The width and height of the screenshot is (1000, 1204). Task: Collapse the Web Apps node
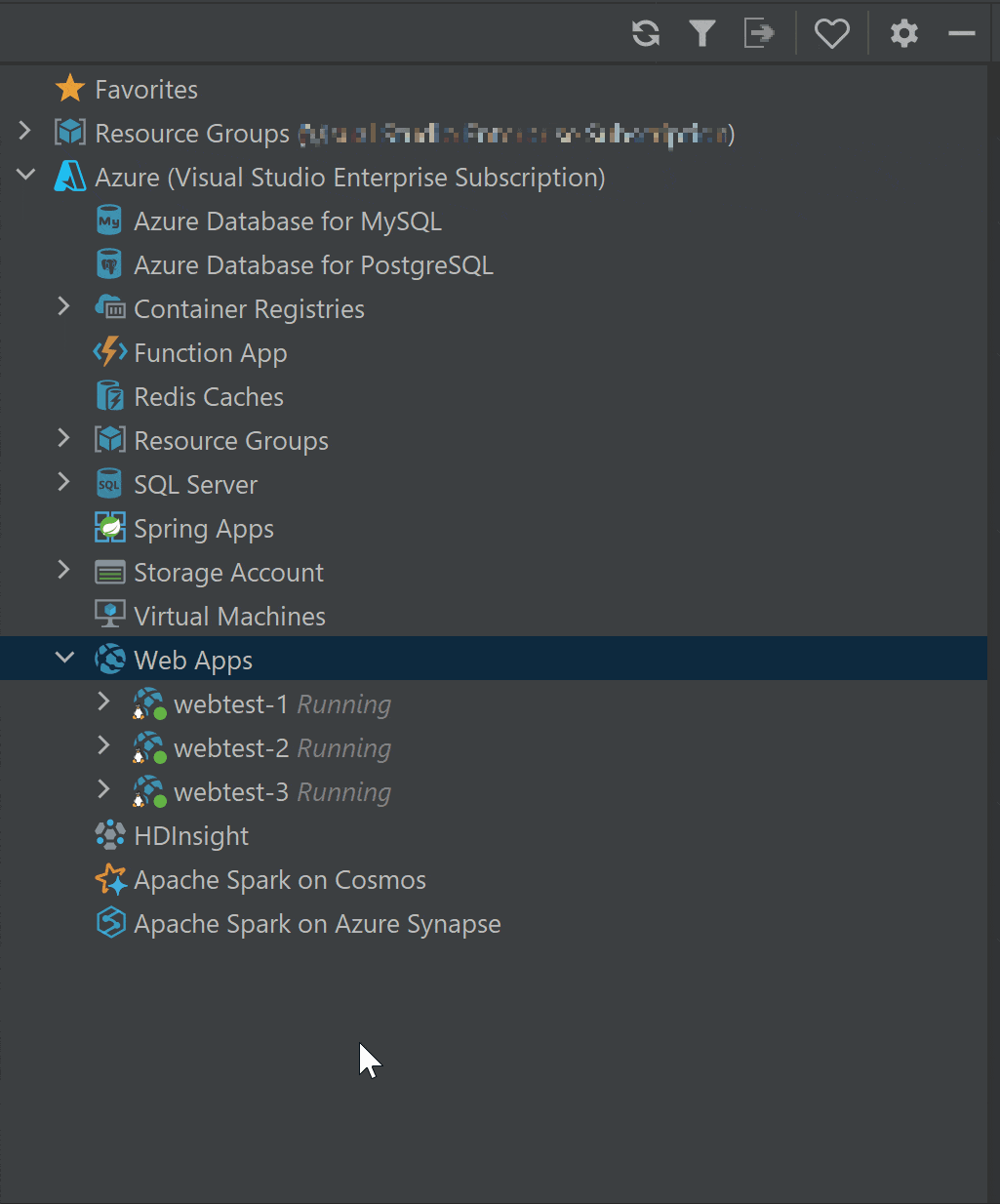65,658
